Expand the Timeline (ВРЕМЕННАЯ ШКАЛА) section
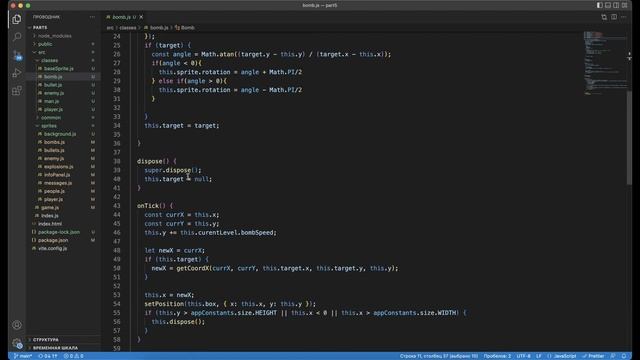 click(63, 348)
